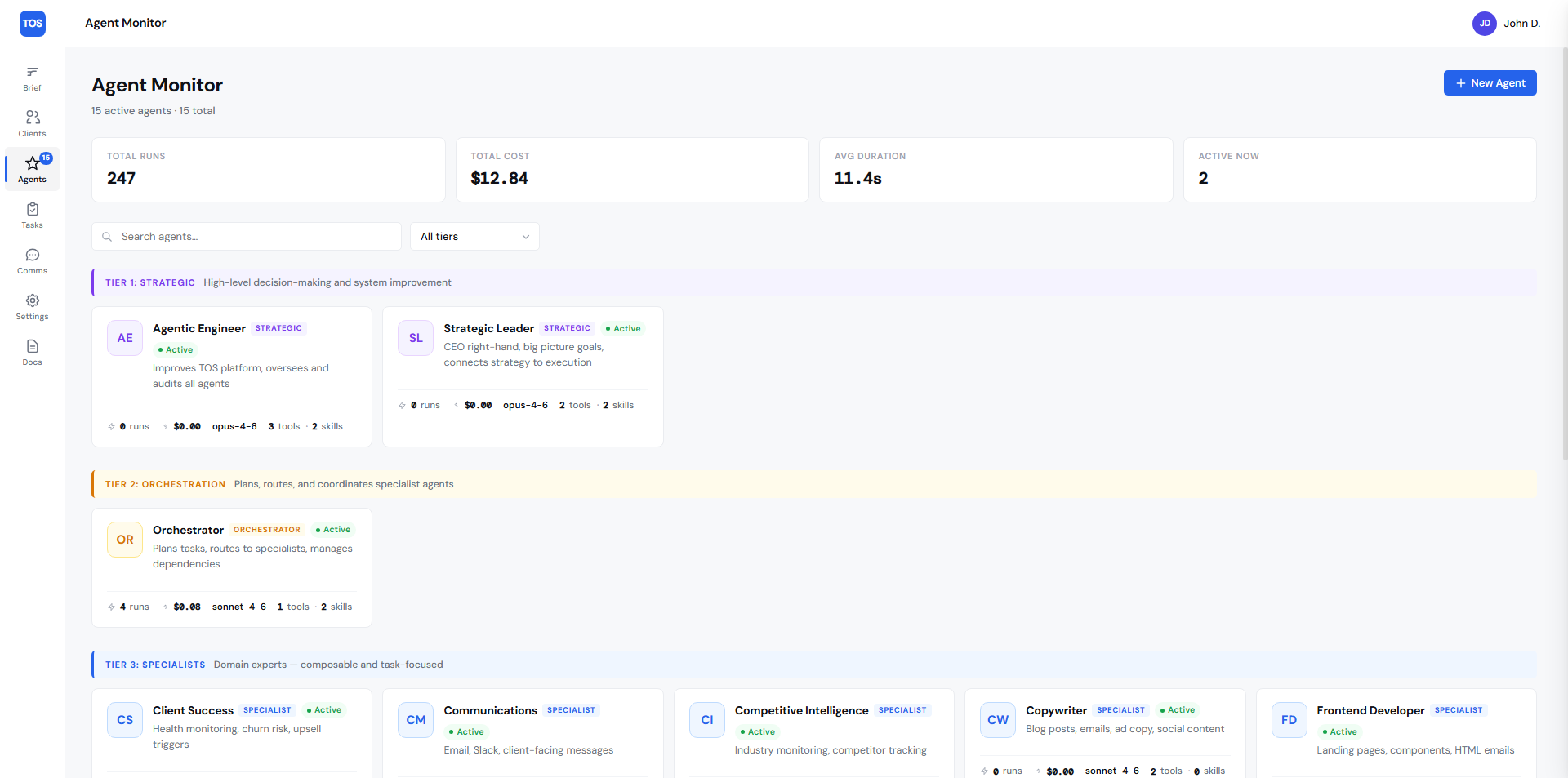This screenshot has height=778, width=1568.
Task: Click Copywriter's SPECIALIST tier tag
Action: click(1121, 710)
